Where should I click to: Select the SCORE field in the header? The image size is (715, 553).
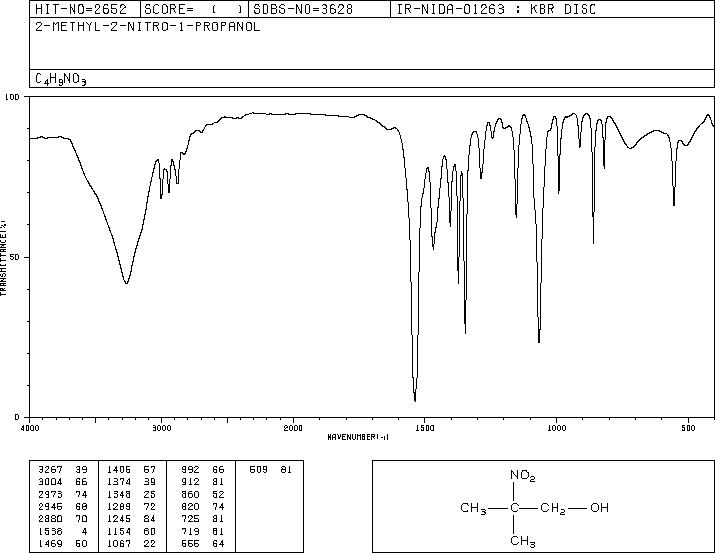195,9
